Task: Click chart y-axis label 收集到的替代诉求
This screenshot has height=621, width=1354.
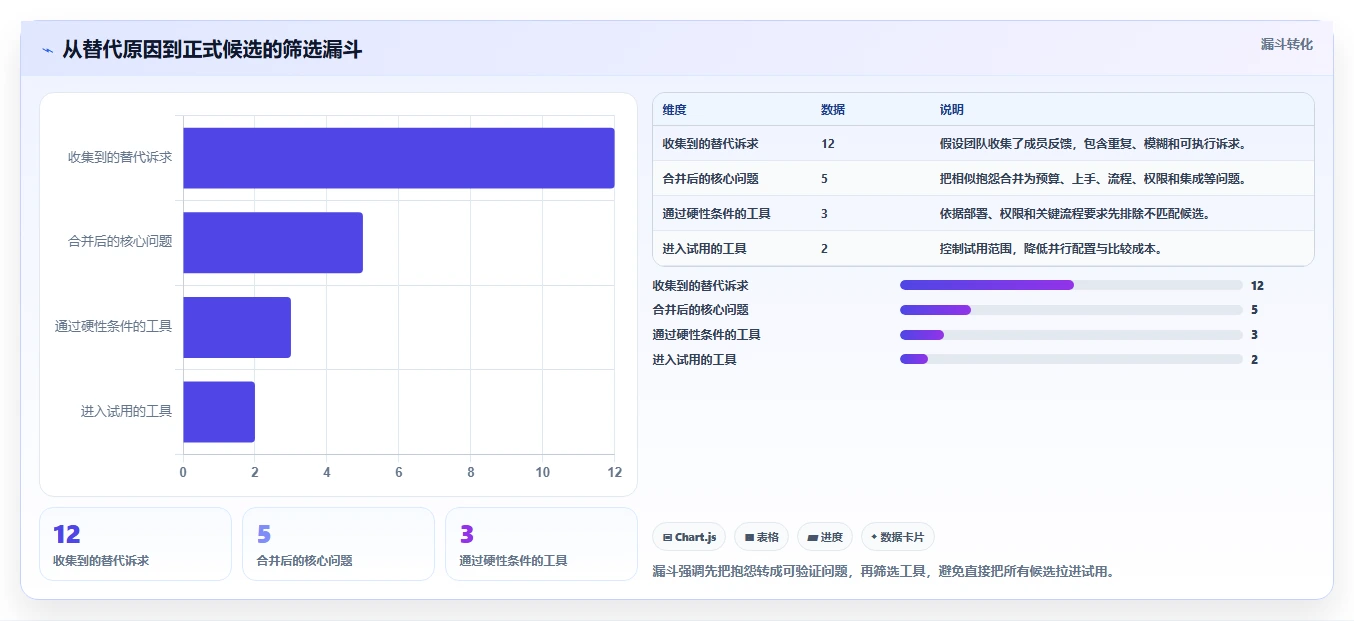Action: point(120,158)
